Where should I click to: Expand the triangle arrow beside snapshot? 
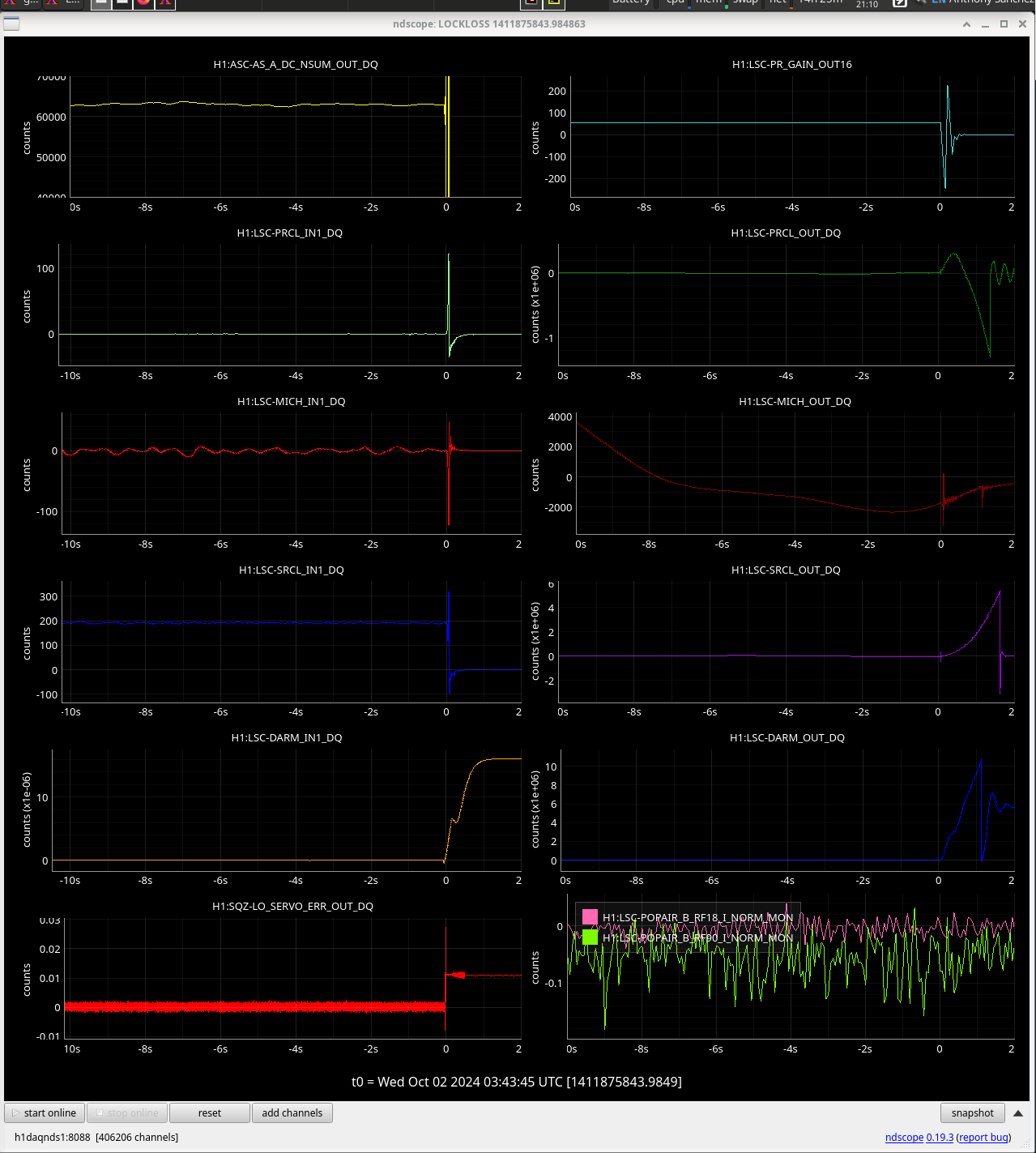pos(1018,1113)
